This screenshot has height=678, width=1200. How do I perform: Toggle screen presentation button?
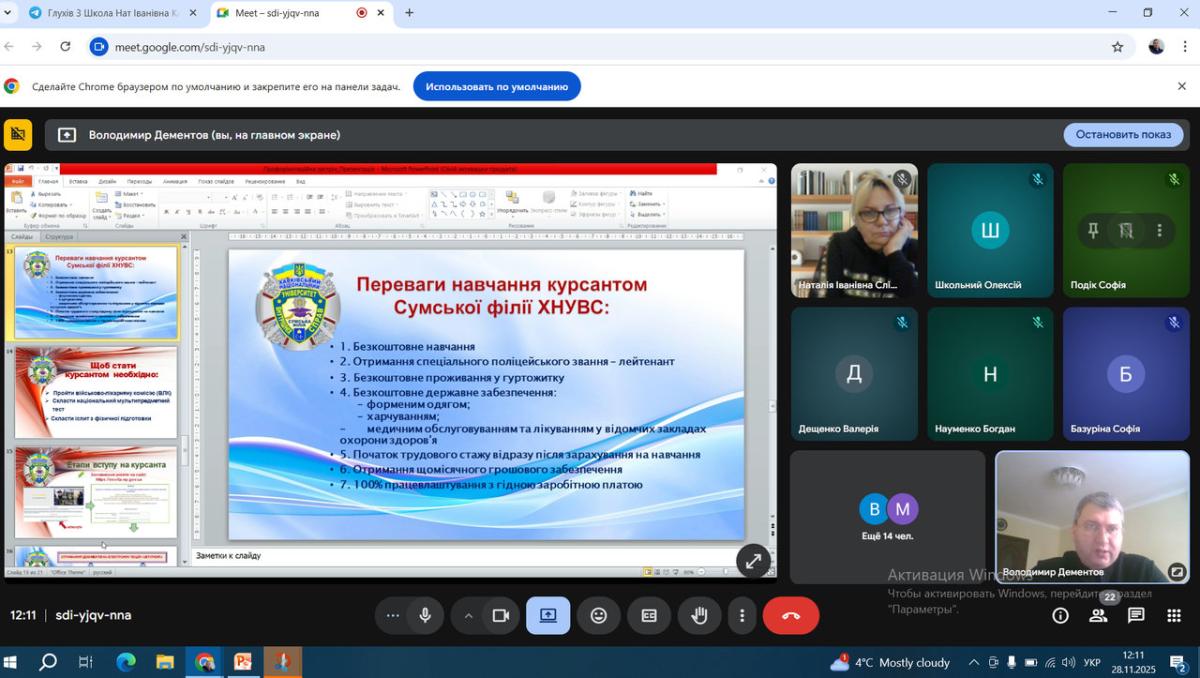click(548, 616)
